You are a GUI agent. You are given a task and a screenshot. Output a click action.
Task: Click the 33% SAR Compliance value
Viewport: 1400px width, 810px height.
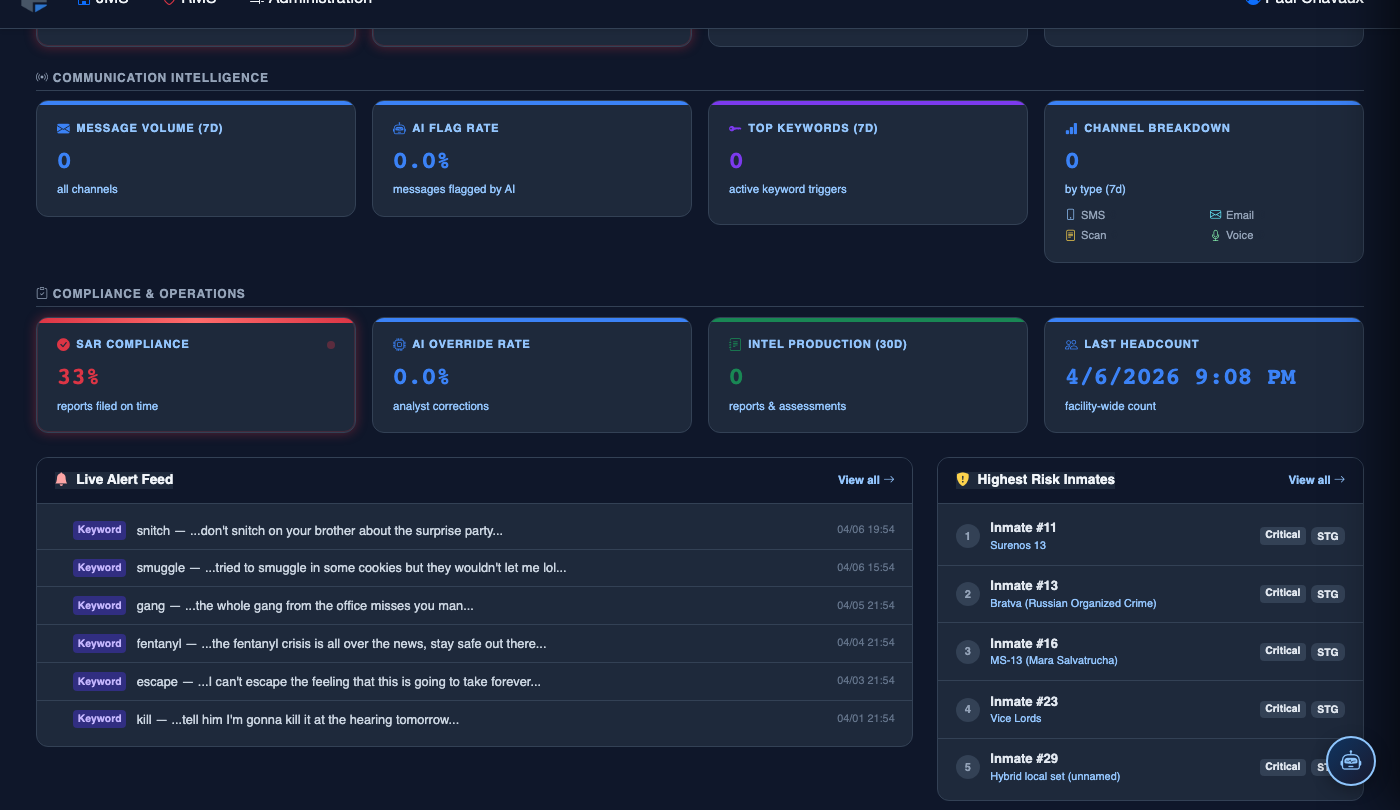tap(78, 377)
